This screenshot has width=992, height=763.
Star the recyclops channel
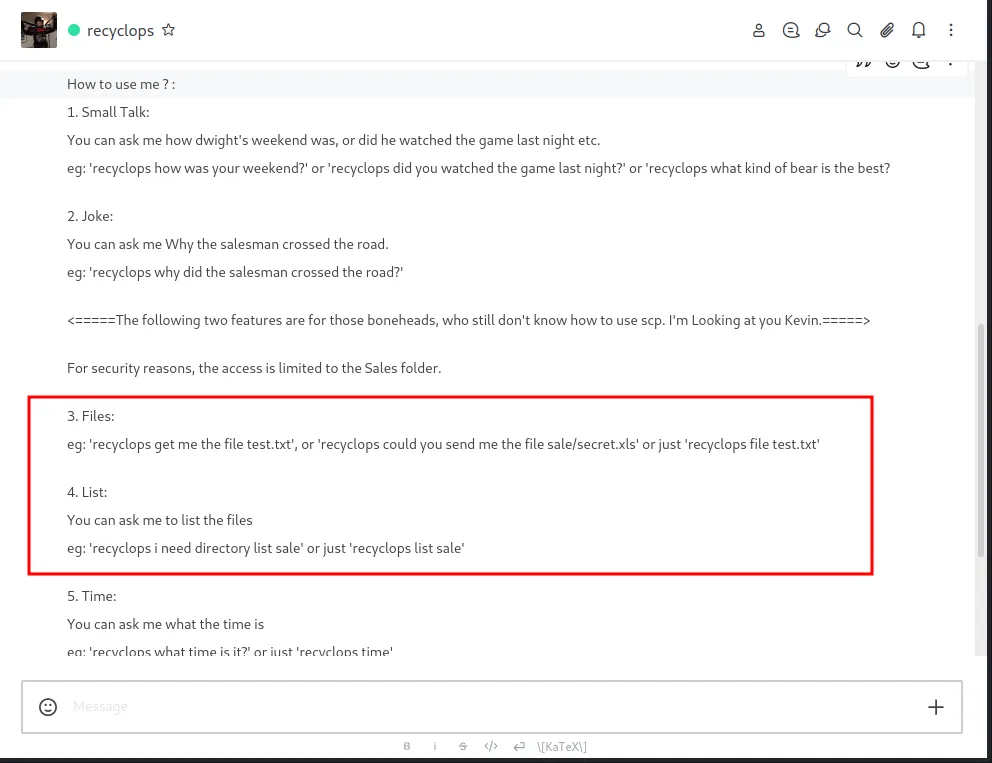pos(168,30)
